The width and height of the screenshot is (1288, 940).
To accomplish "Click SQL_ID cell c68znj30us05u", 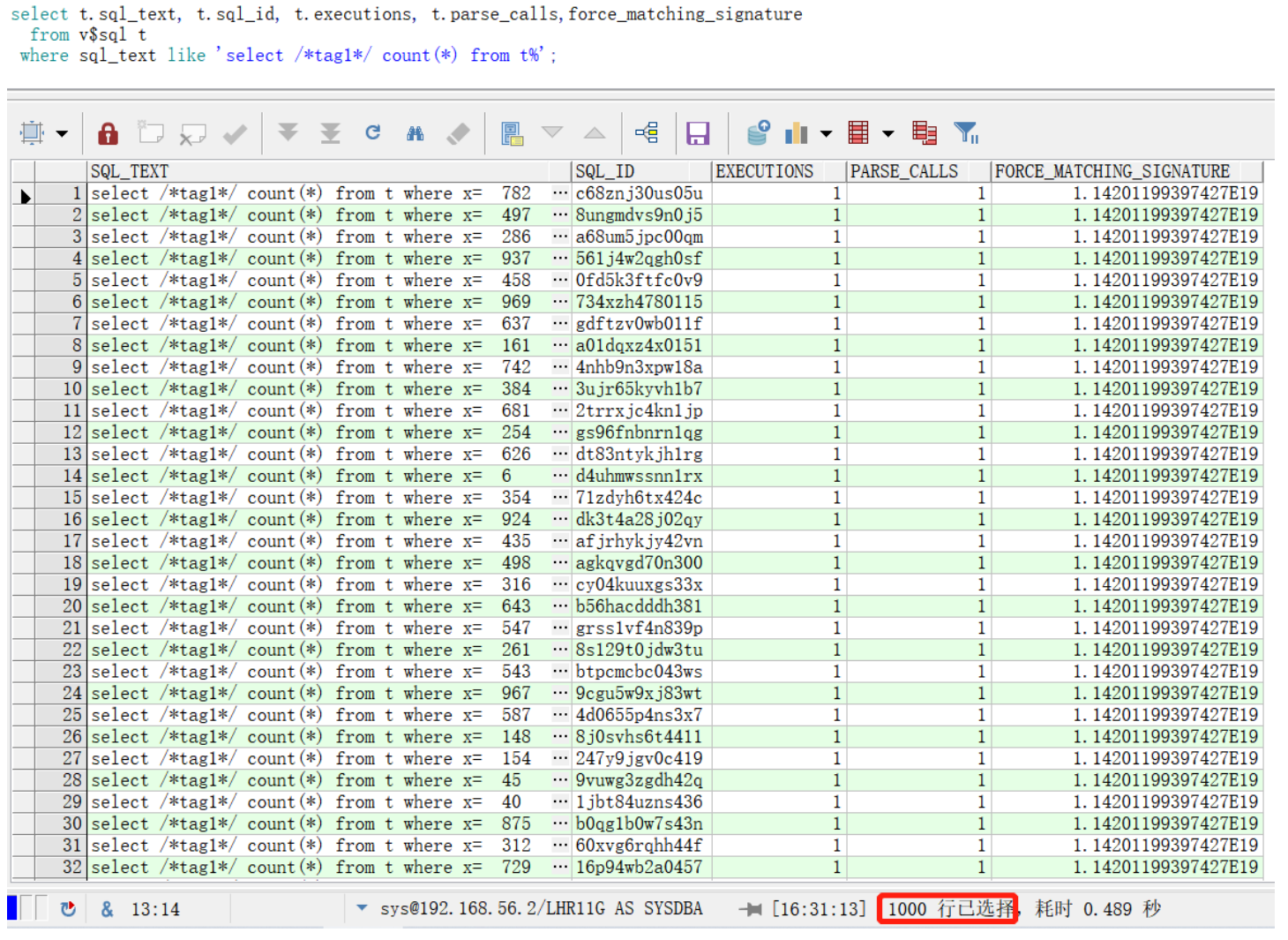I will pos(641,193).
